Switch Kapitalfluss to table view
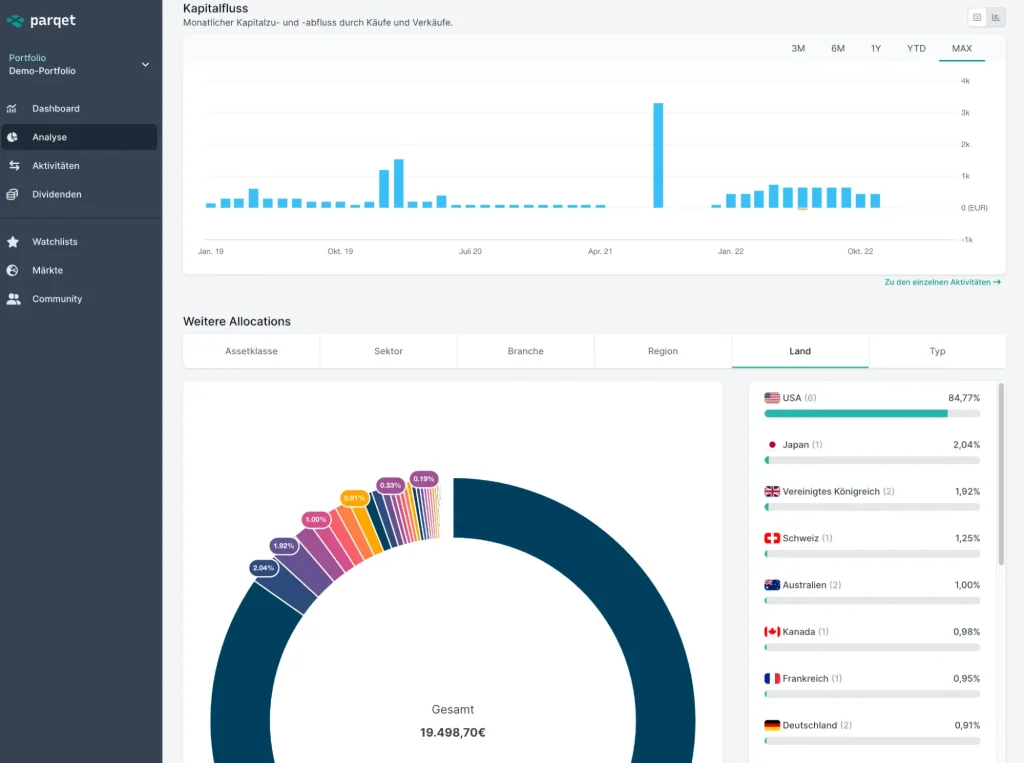 pos(977,17)
